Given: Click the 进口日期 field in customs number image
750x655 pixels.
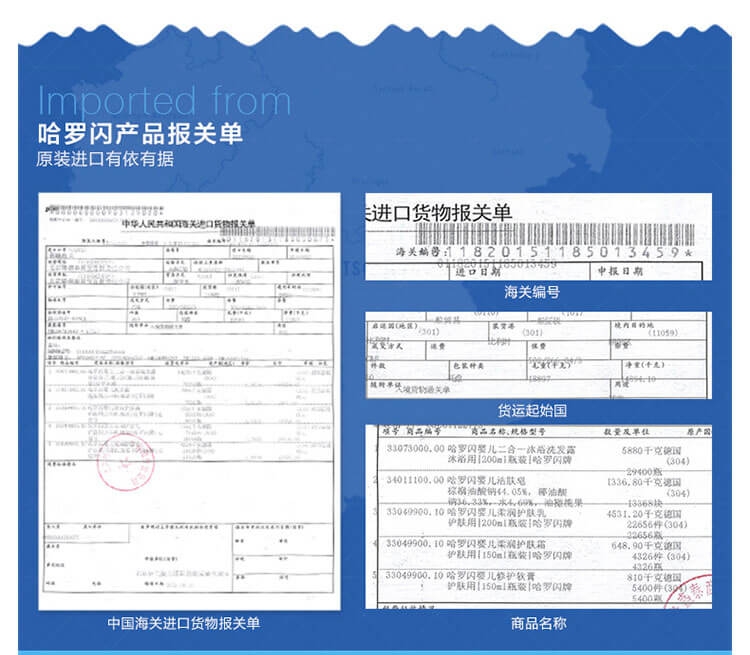Looking at the screenshot, I should point(478,271).
